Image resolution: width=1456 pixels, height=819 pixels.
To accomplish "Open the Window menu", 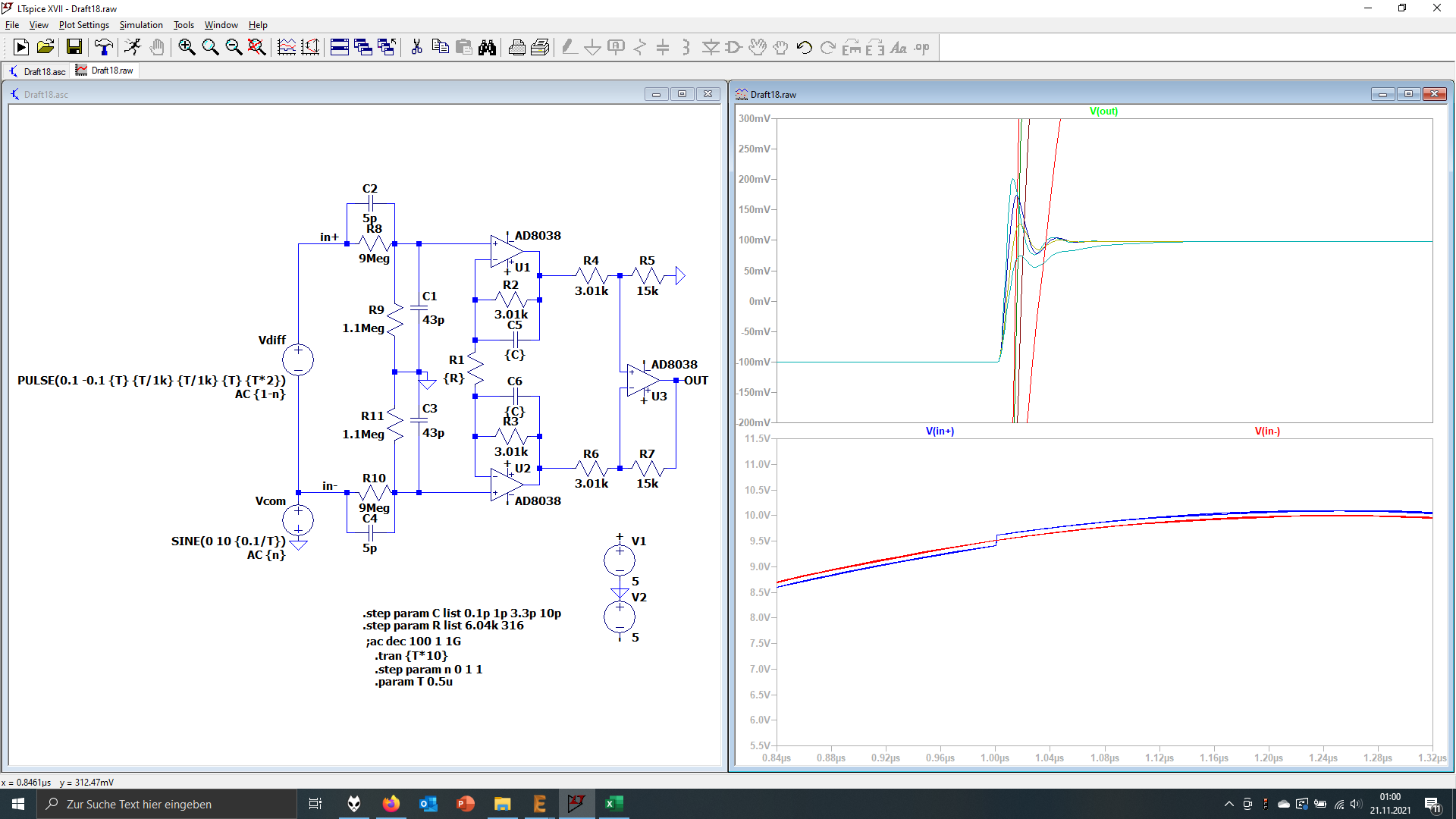I will (x=221, y=25).
